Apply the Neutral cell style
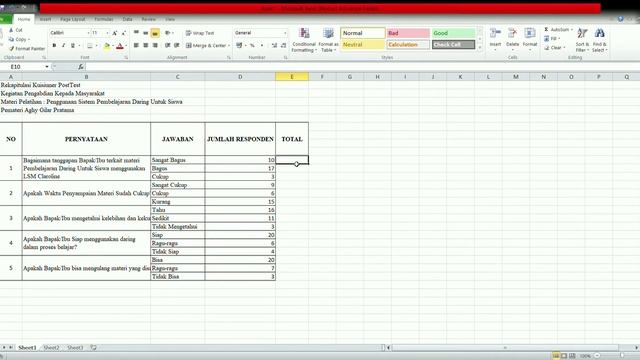The width and height of the screenshot is (640, 360). coord(363,44)
